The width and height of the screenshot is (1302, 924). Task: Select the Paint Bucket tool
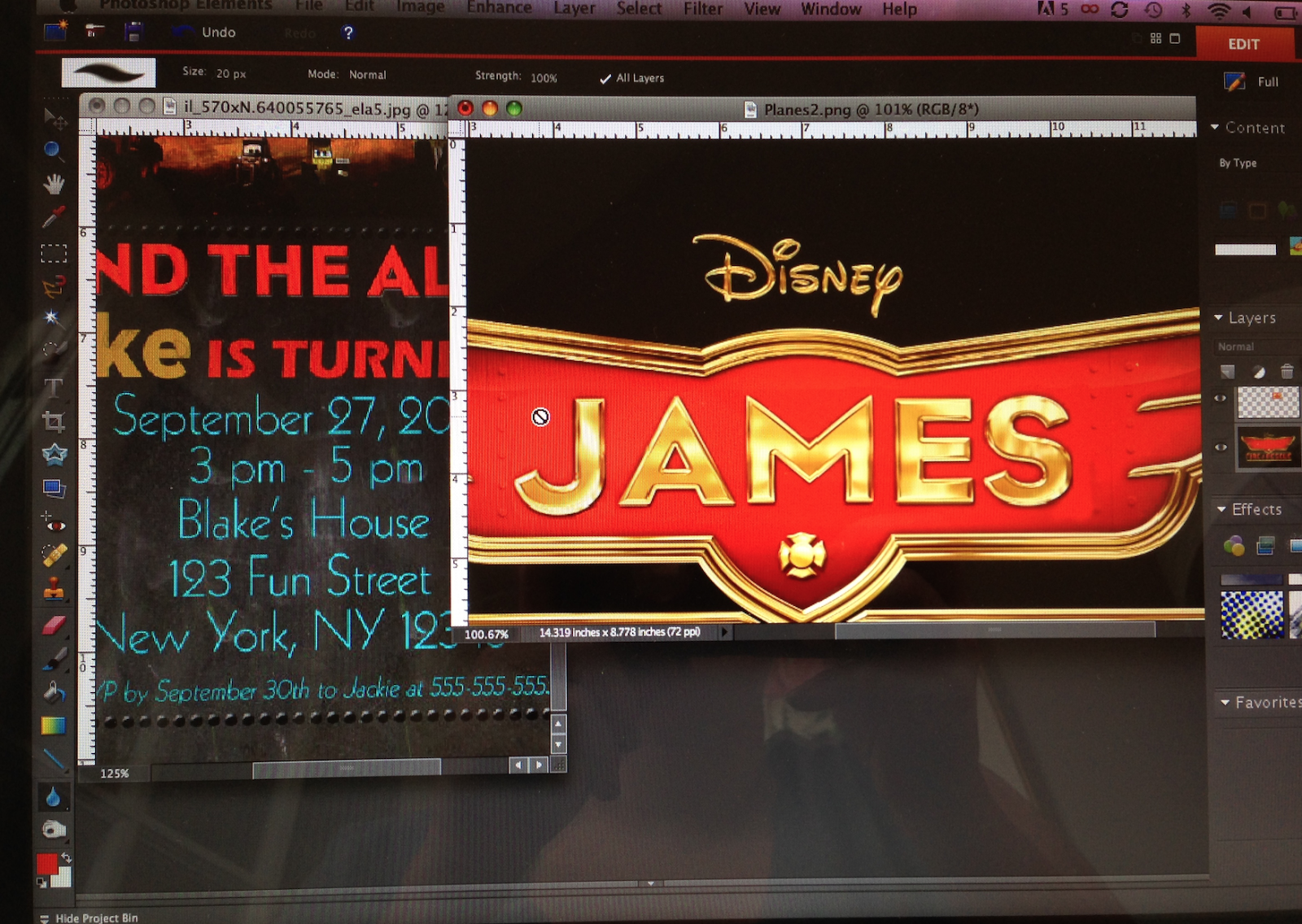point(54,691)
